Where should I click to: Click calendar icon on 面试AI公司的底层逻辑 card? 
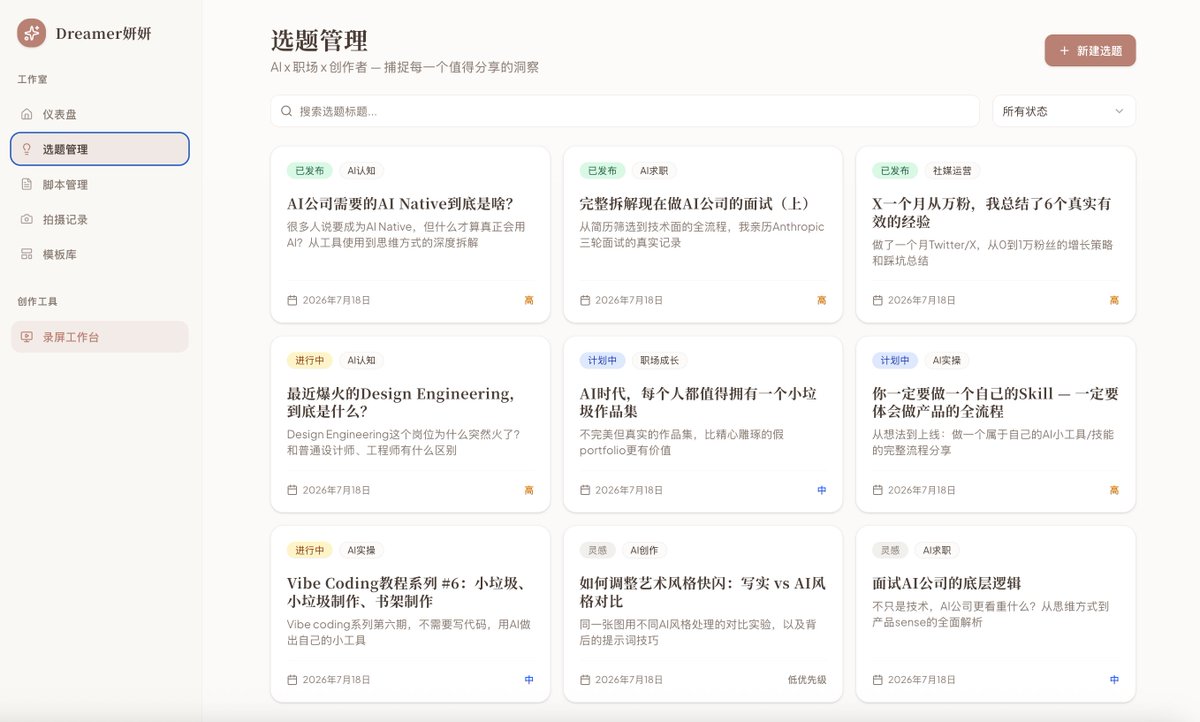pyautogui.click(x=878, y=679)
